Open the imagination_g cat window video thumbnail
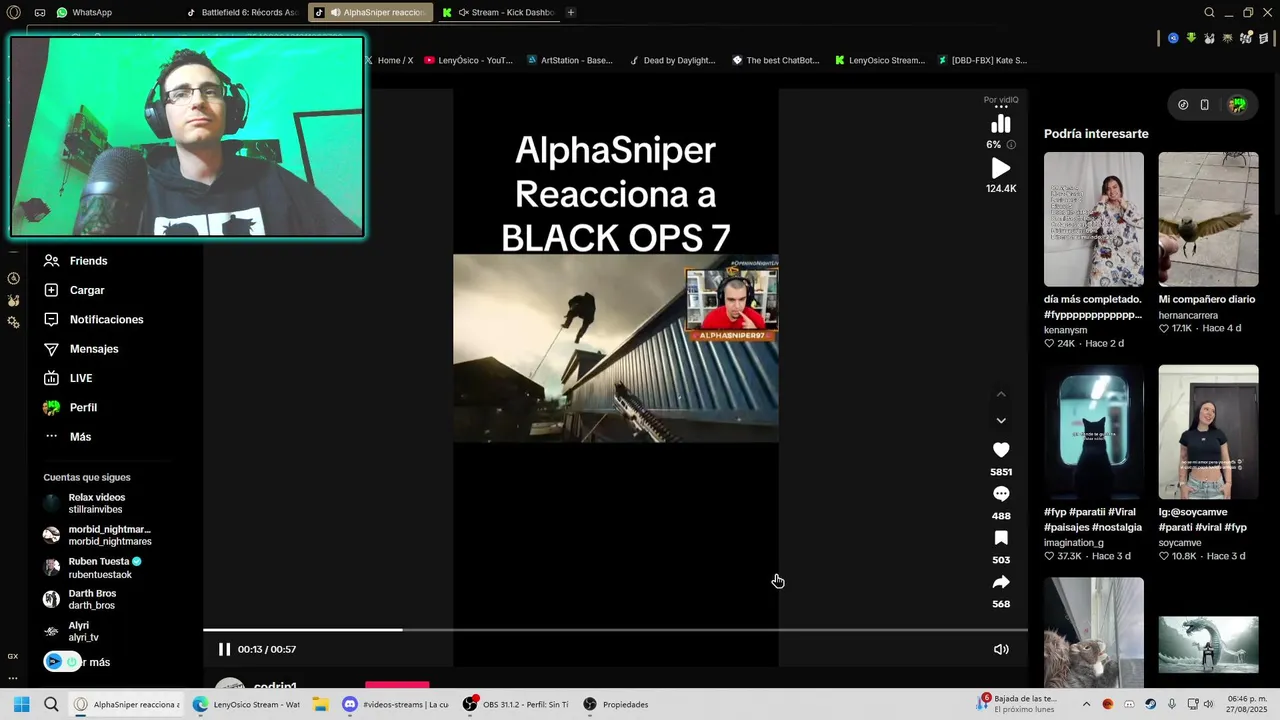Screen dimensions: 1280x720 click(1094, 432)
